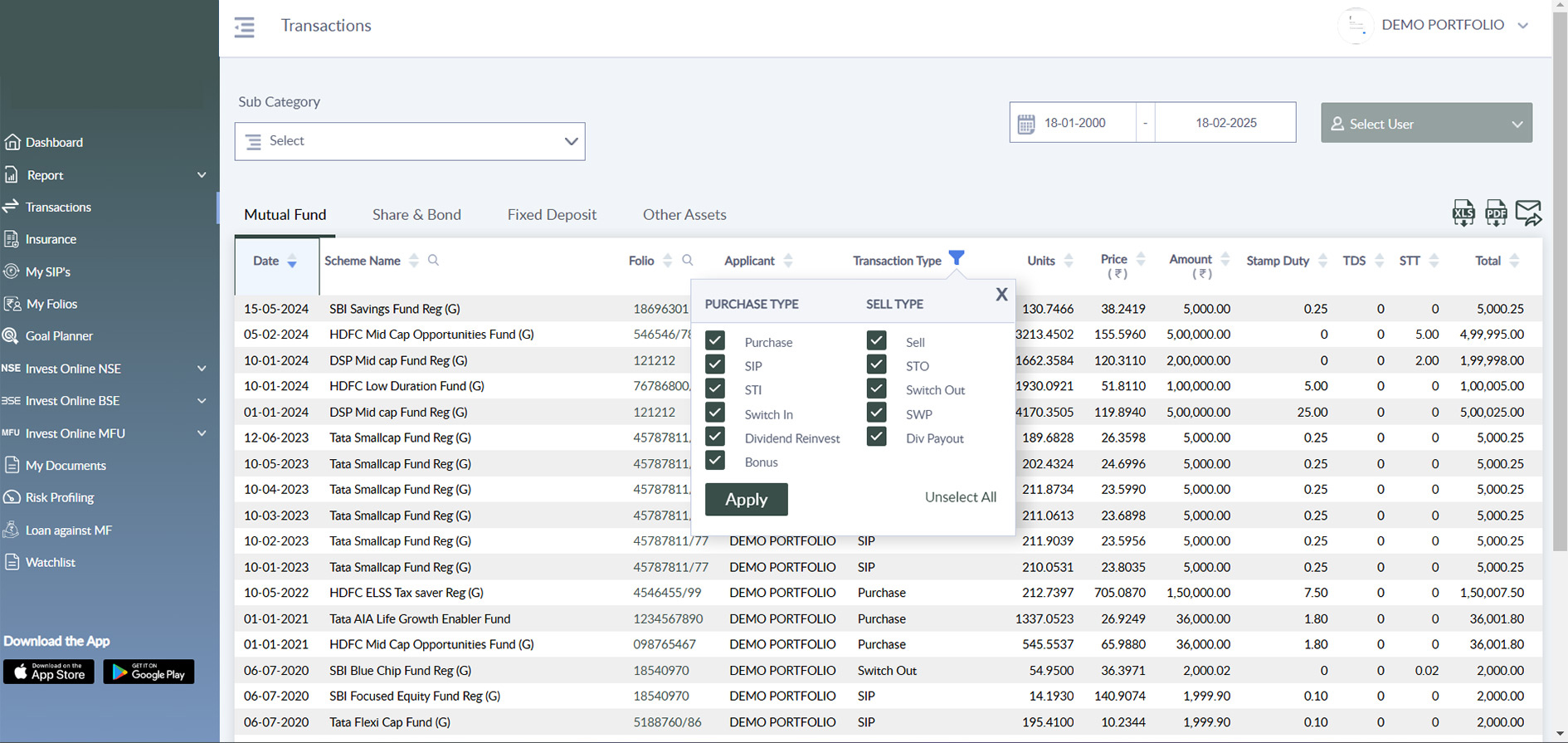Uncheck the STO checkbox
Image resolution: width=1568 pixels, height=743 pixels.
pyautogui.click(x=877, y=364)
